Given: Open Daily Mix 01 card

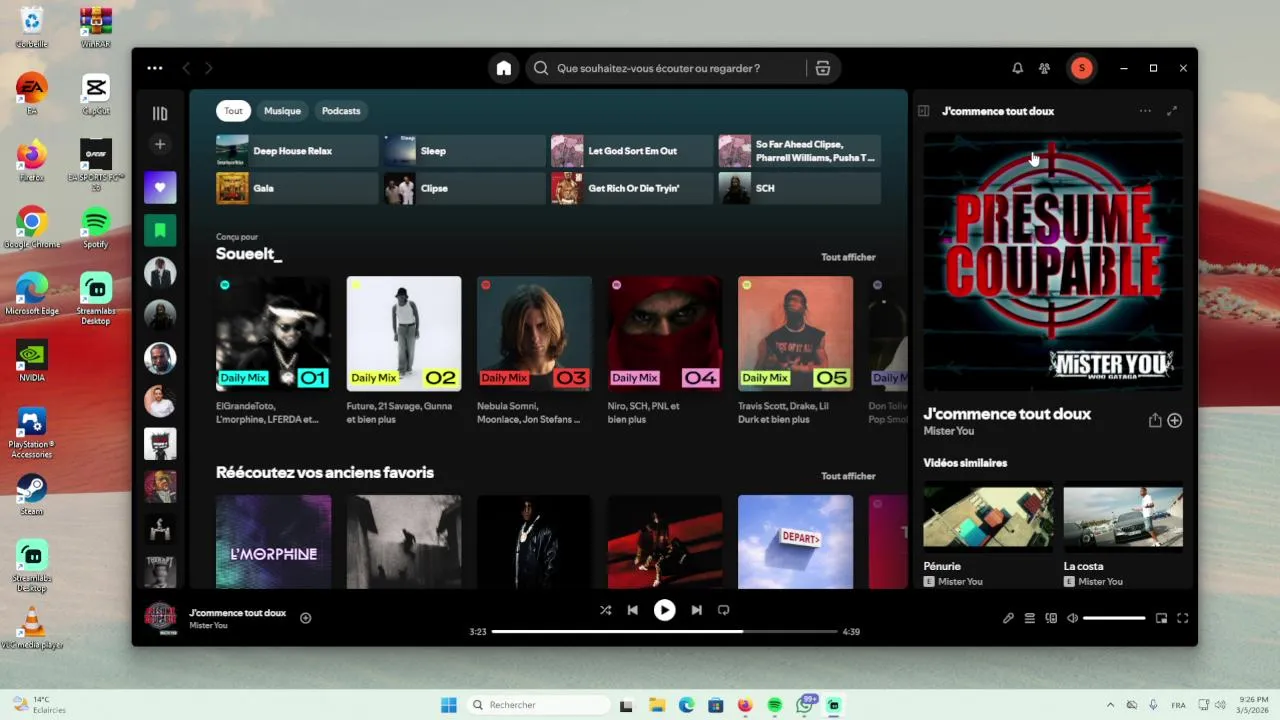Looking at the screenshot, I should click(x=273, y=351).
